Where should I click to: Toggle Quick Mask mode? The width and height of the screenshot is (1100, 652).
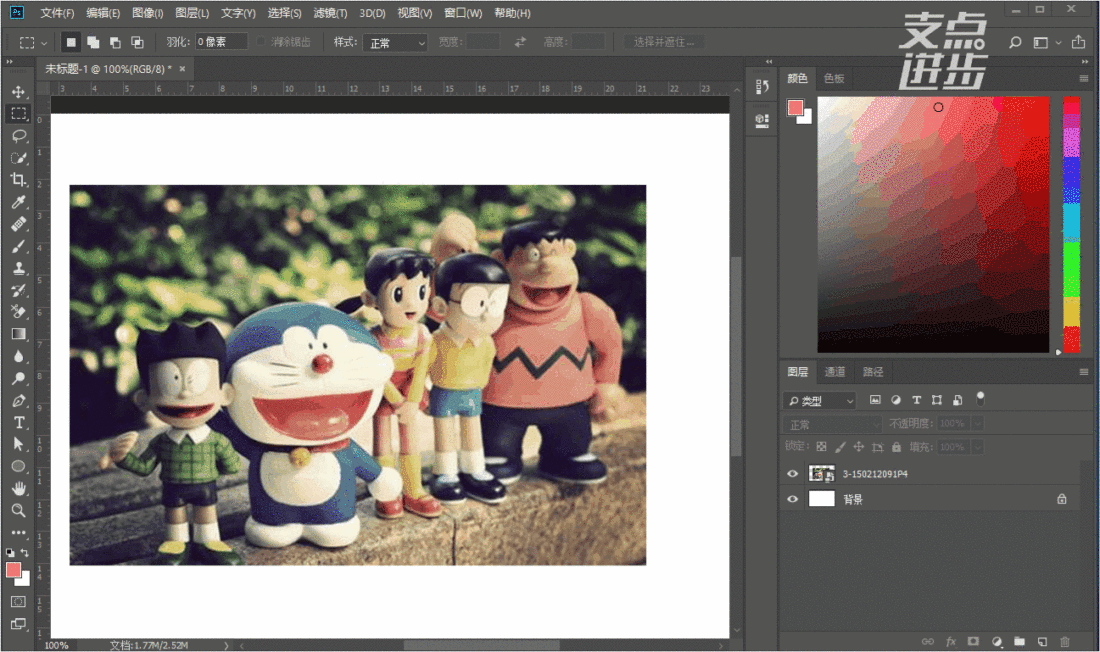[x=18, y=601]
